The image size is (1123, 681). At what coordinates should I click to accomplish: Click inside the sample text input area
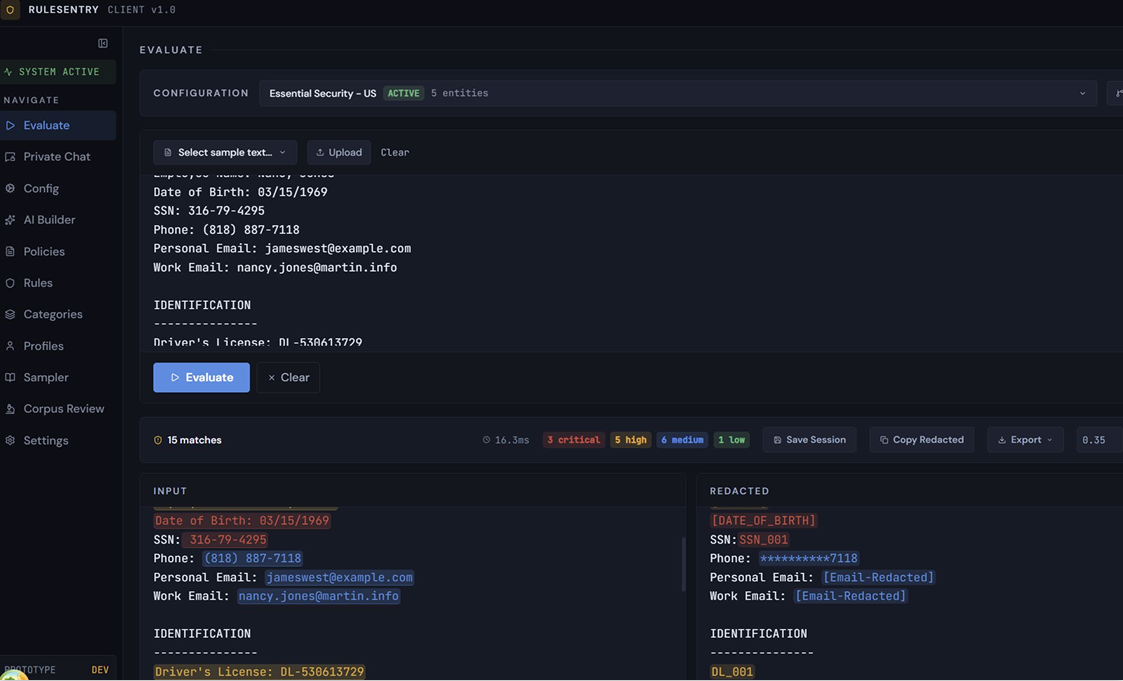(x=630, y=261)
